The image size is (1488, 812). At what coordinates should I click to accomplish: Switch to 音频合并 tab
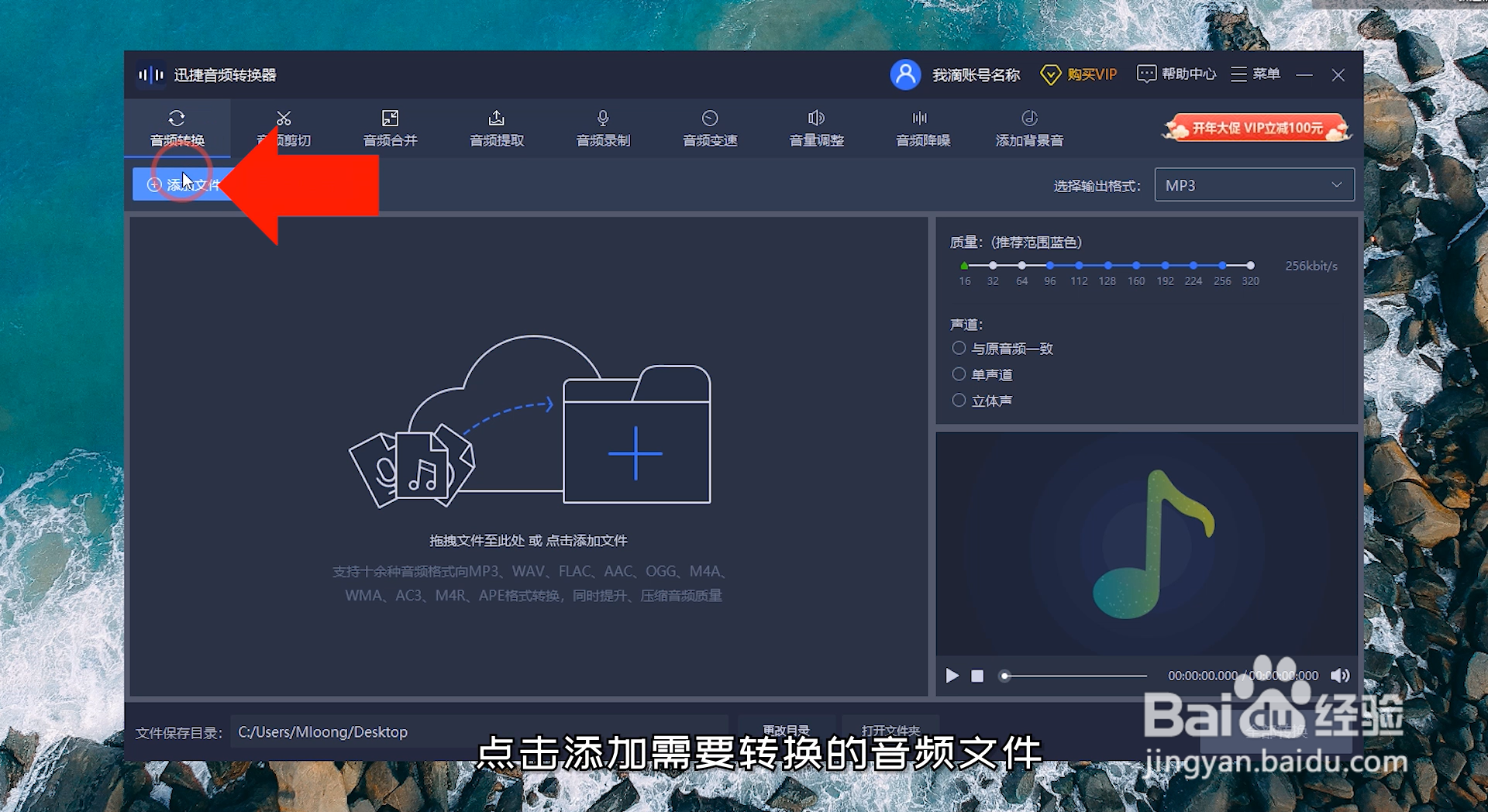click(390, 129)
